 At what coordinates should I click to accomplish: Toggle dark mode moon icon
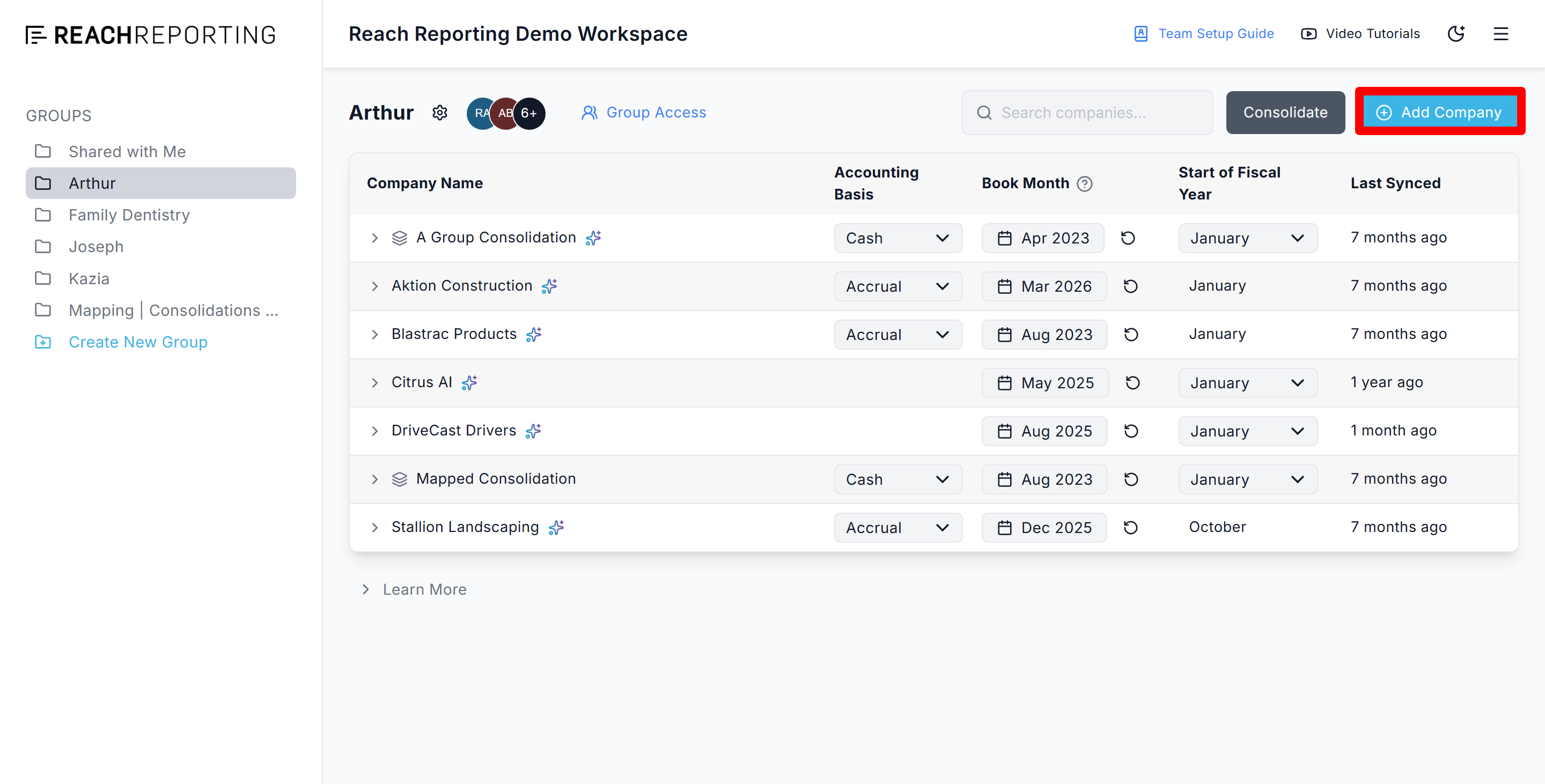pos(1455,34)
